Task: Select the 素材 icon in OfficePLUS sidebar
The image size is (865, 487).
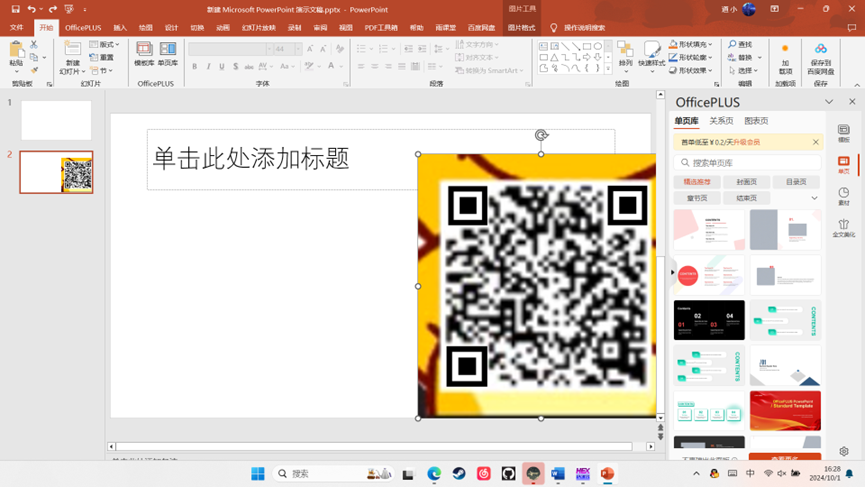Action: pyautogui.click(x=843, y=197)
